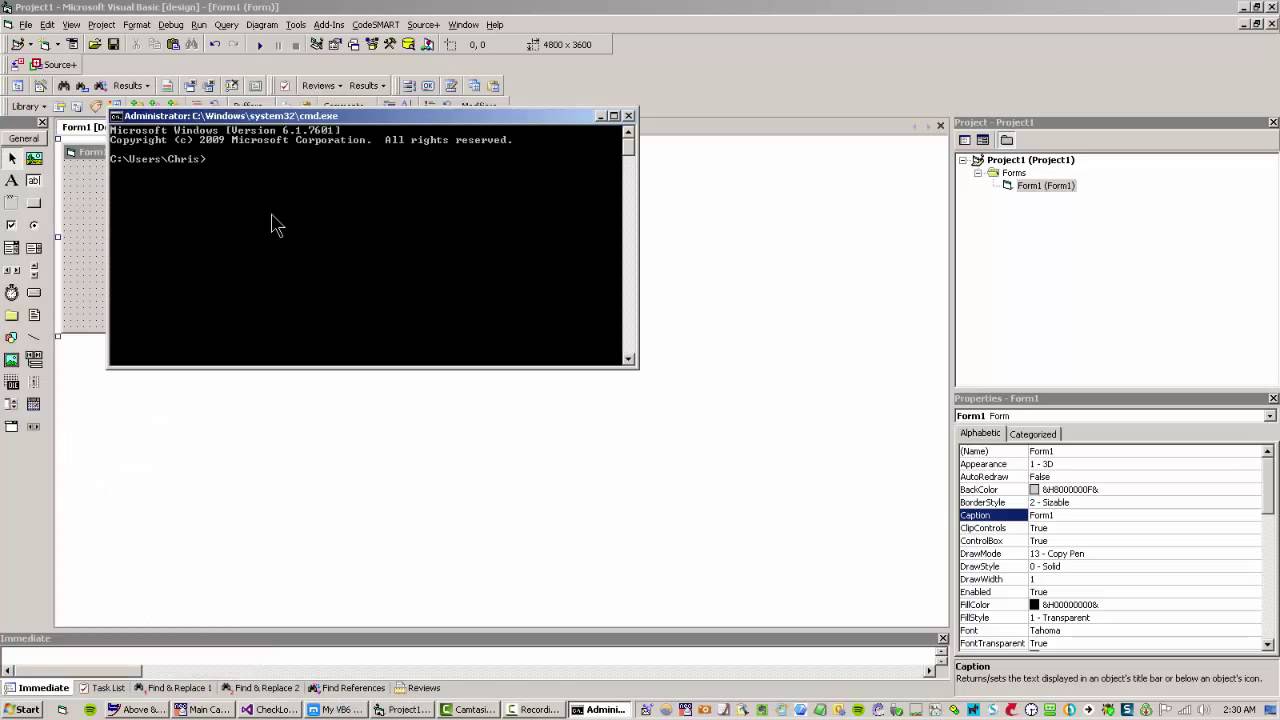Click the Paste toolbar icon
The width and height of the screenshot is (1280, 720).
pyautogui.click(x=173, y=44)
